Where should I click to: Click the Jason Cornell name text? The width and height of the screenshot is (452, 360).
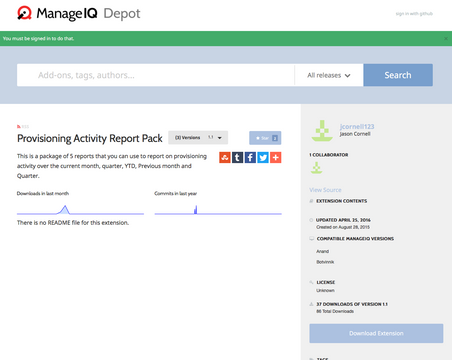click(355, 134)
